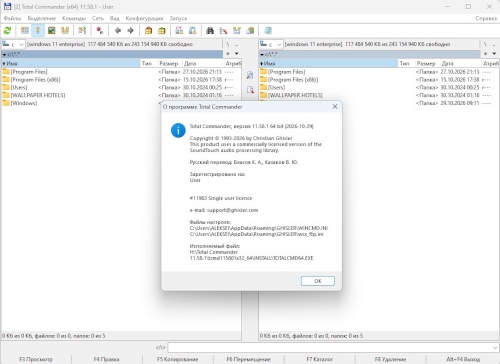Go forward with the right arrow icon

130,31
